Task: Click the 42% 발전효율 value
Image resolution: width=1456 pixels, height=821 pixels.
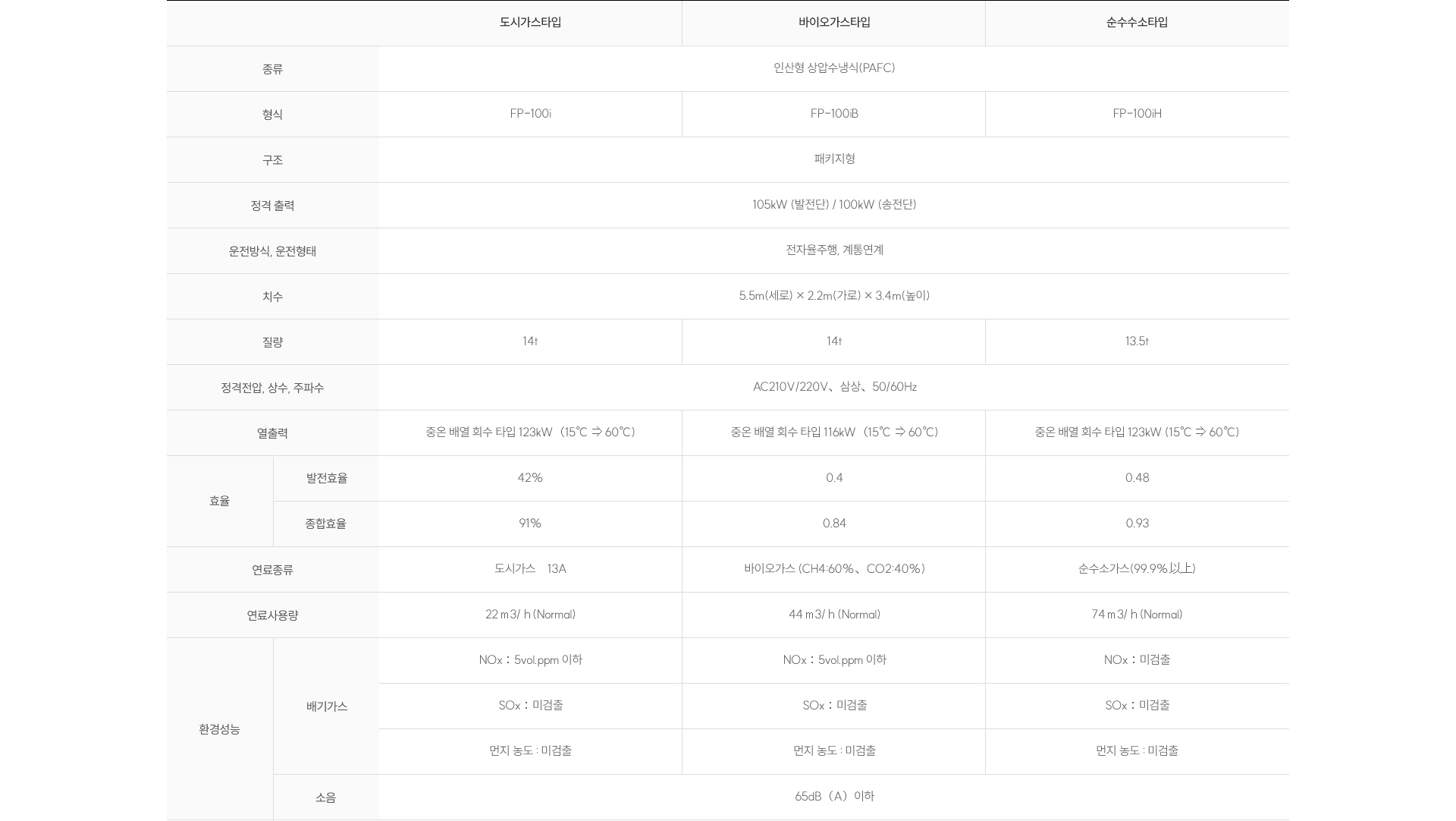Action: [x=530, y=478]
